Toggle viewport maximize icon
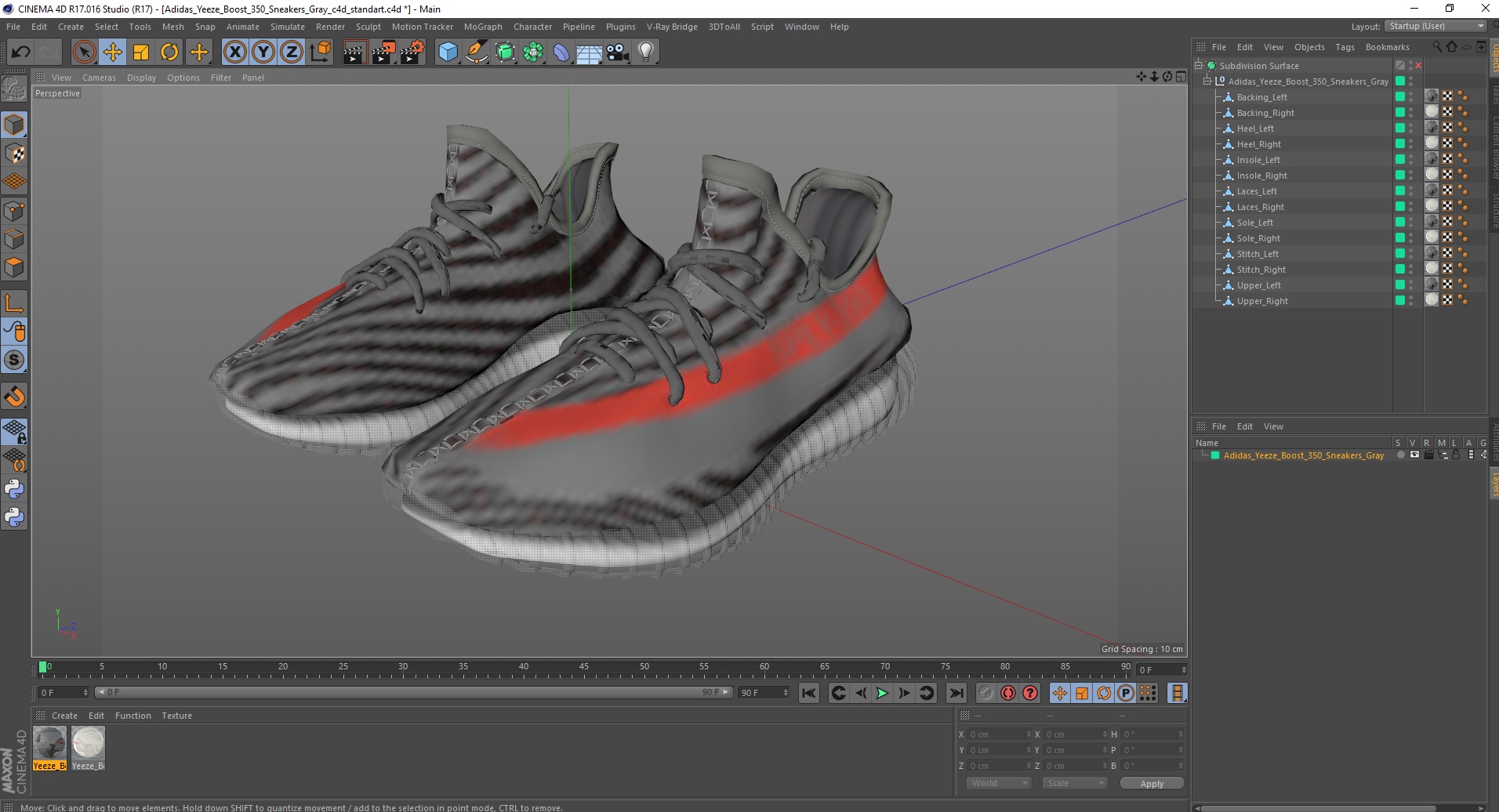This screenshot has width=1499, height=812. tap(1181, 77)
